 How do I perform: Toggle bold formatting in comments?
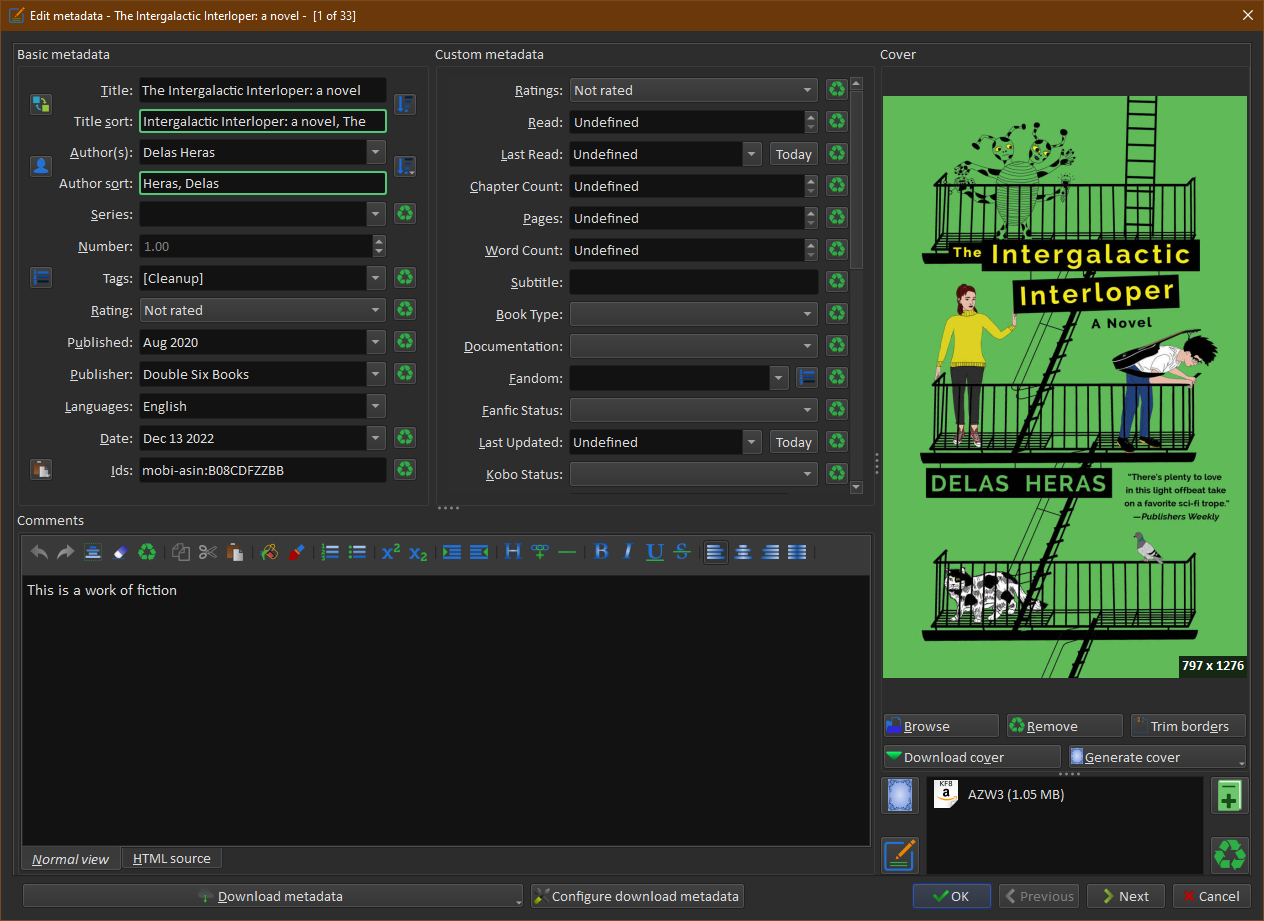click(x=601, y=552)
